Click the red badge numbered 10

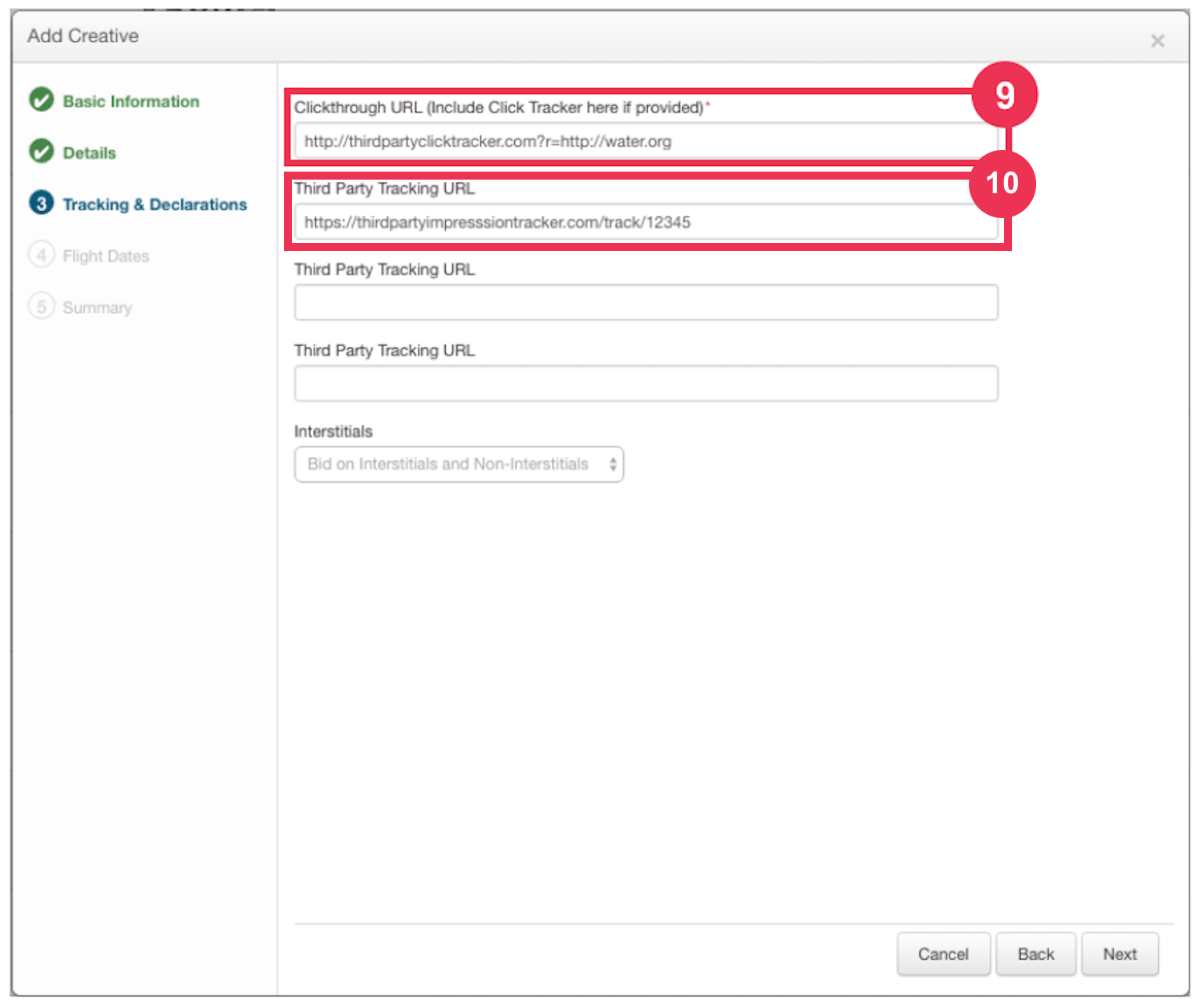pos(1003,184)
